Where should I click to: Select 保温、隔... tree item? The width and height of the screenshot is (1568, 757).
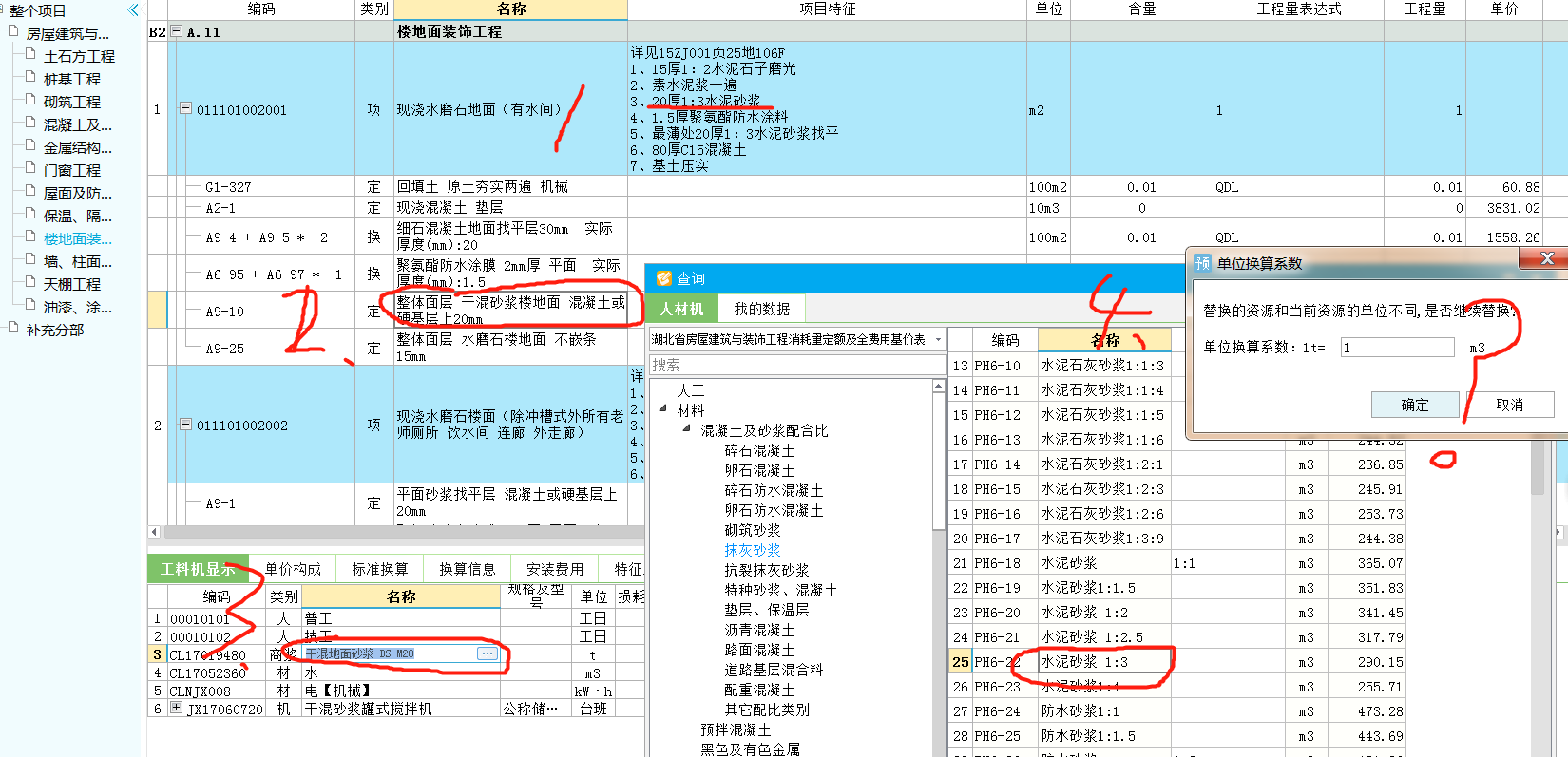point(78,216)
